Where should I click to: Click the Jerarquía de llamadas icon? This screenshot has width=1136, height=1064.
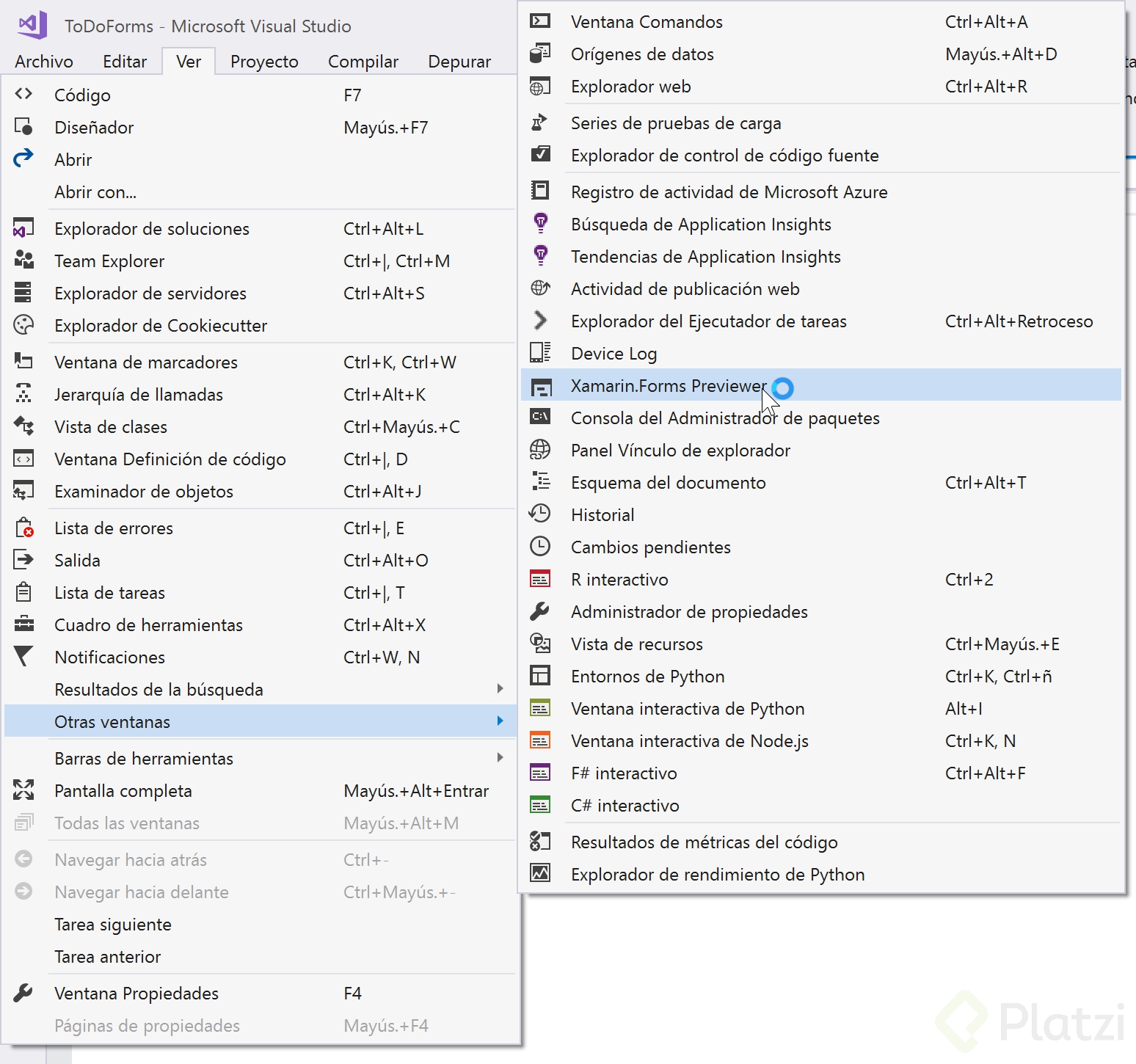click(23, 393)
